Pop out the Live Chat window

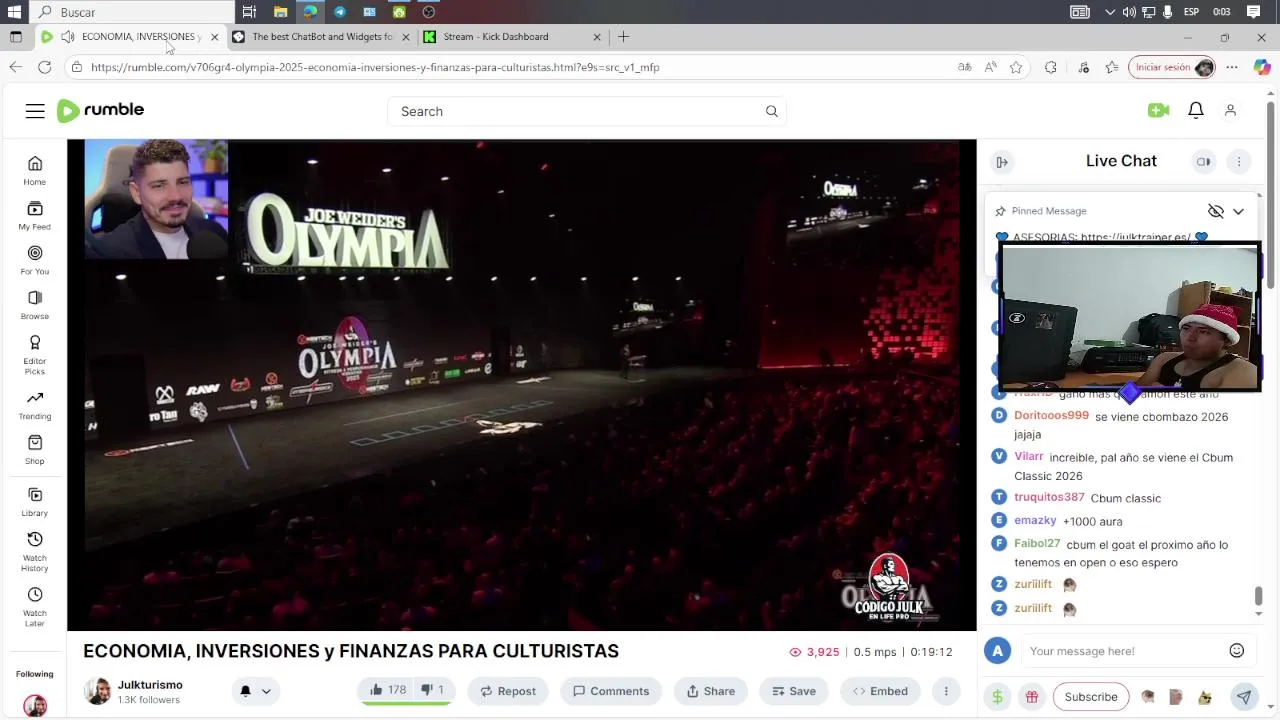click(x=1203, y=162)
